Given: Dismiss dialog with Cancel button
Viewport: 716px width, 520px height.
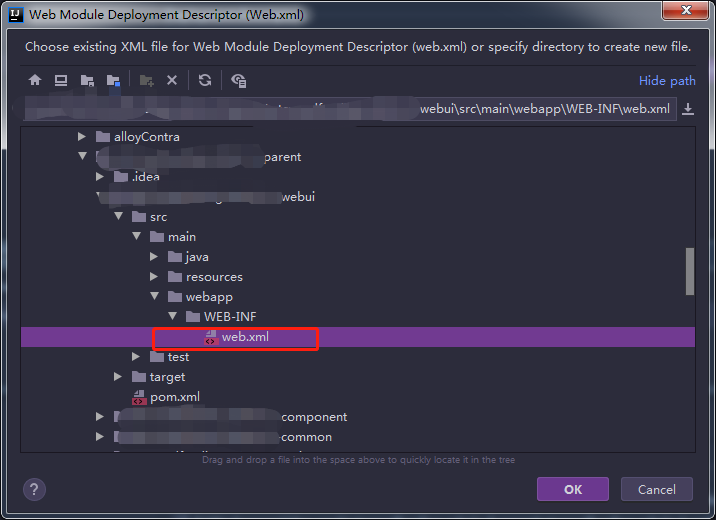Looking at the screenshot, I should (656, 489).
